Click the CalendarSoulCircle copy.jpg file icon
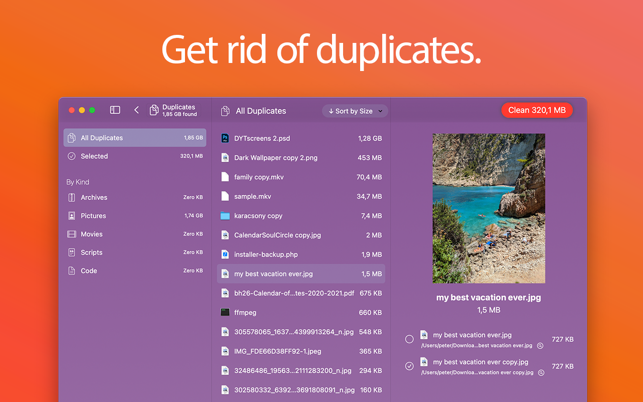 pos(225,235)
